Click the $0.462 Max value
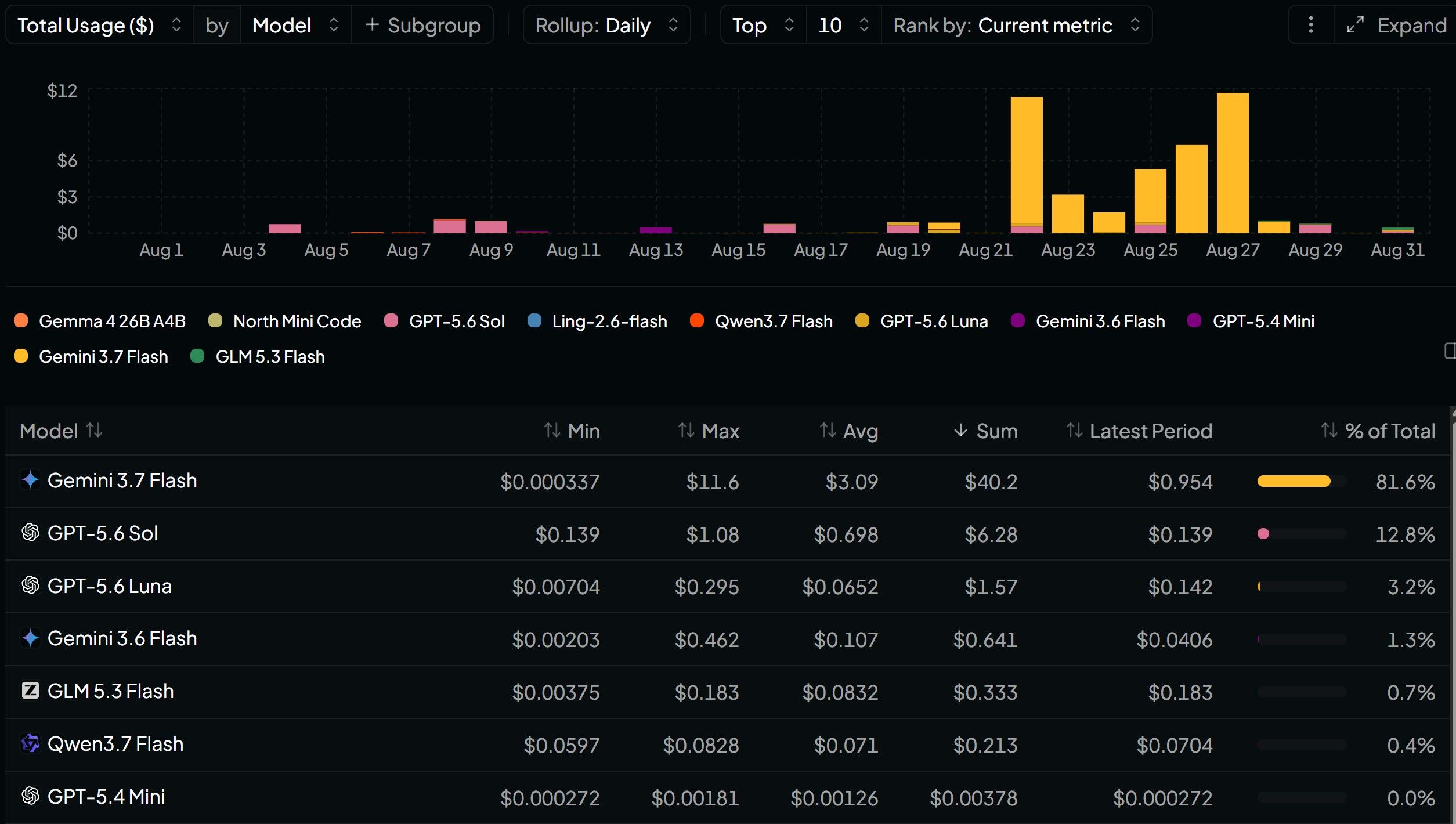1456x824 pixels. (707, 639)
